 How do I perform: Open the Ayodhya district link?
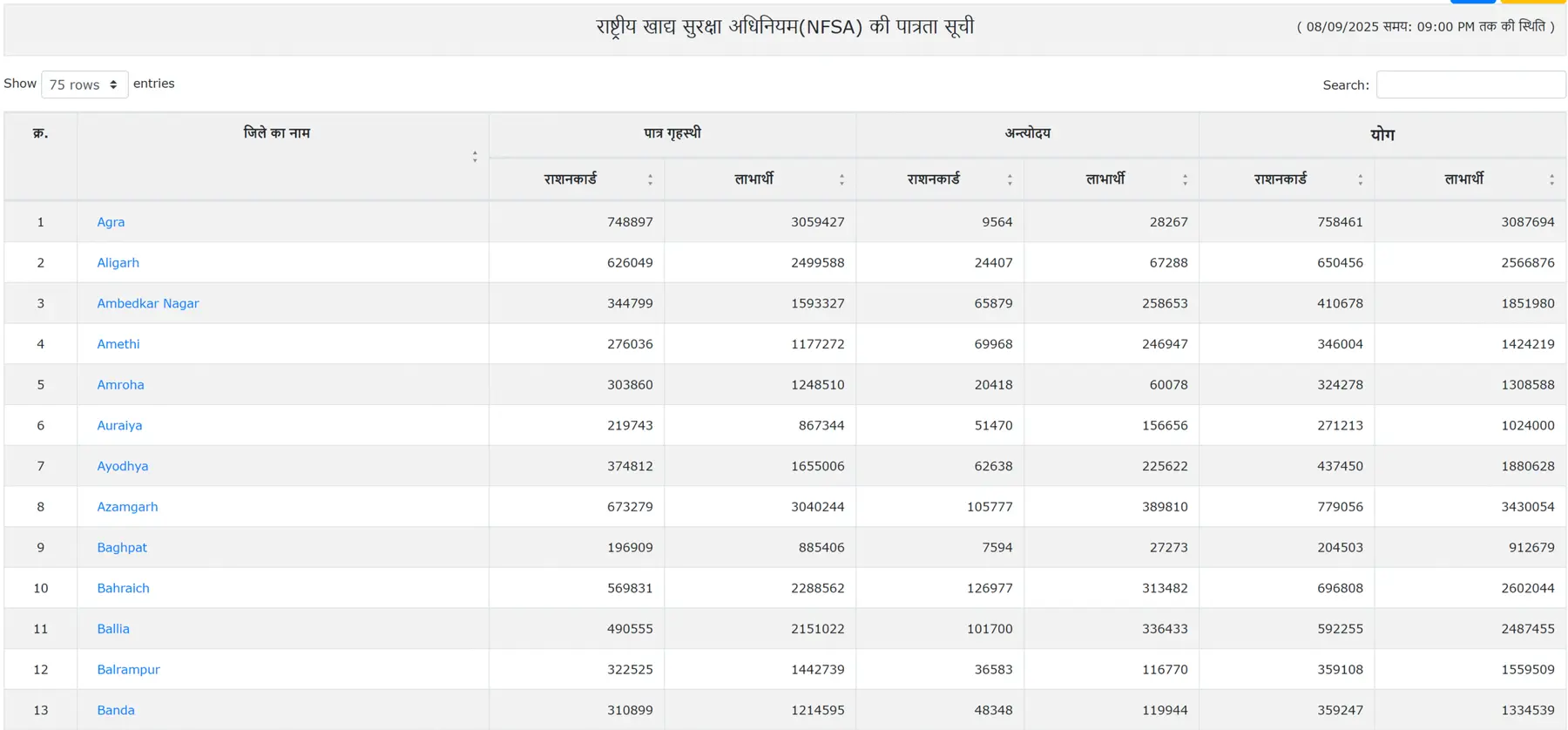tap(123, 466)
